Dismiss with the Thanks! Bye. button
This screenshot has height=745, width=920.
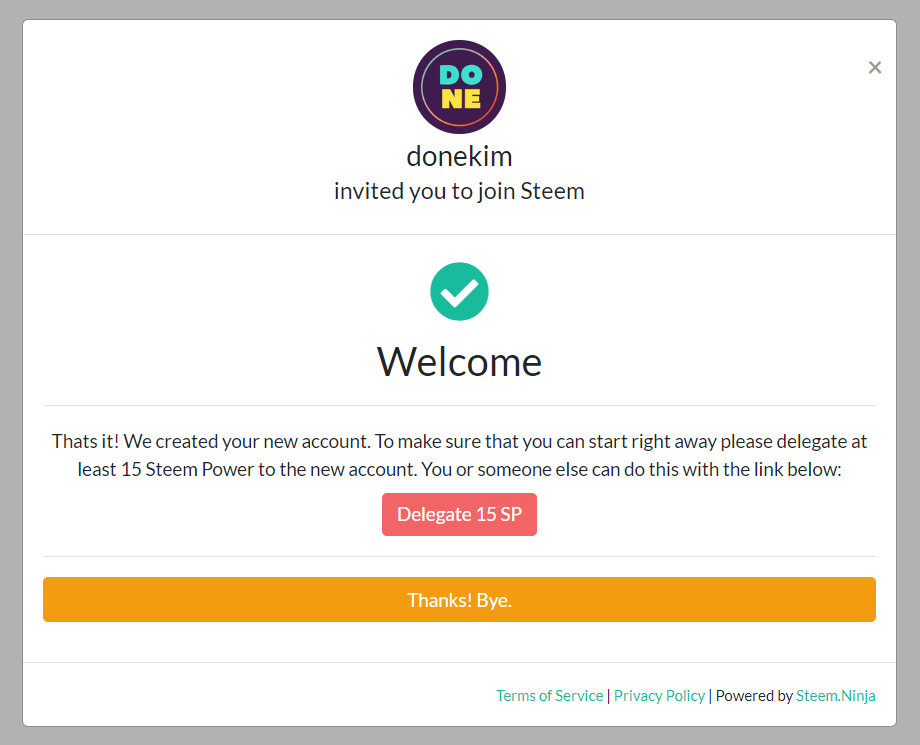tap(459, 600)
